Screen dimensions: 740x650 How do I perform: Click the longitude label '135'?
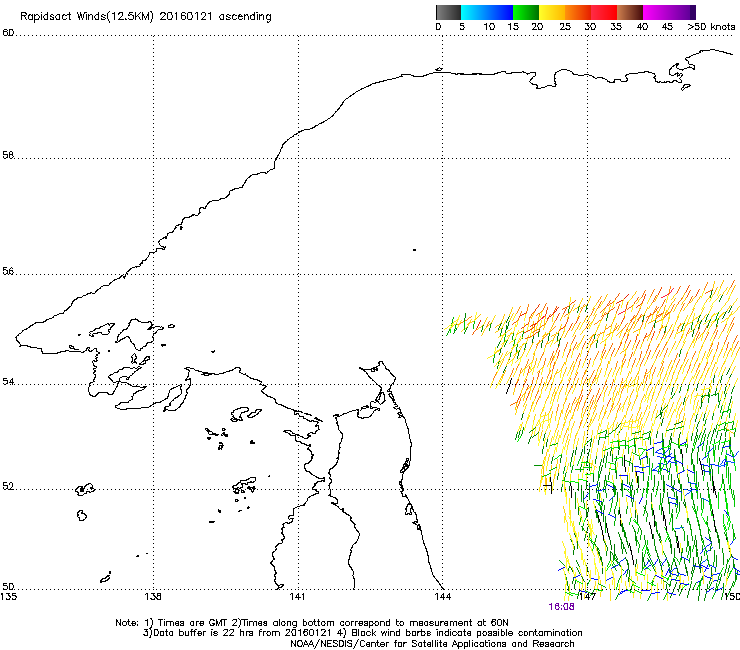click(8, 596)
